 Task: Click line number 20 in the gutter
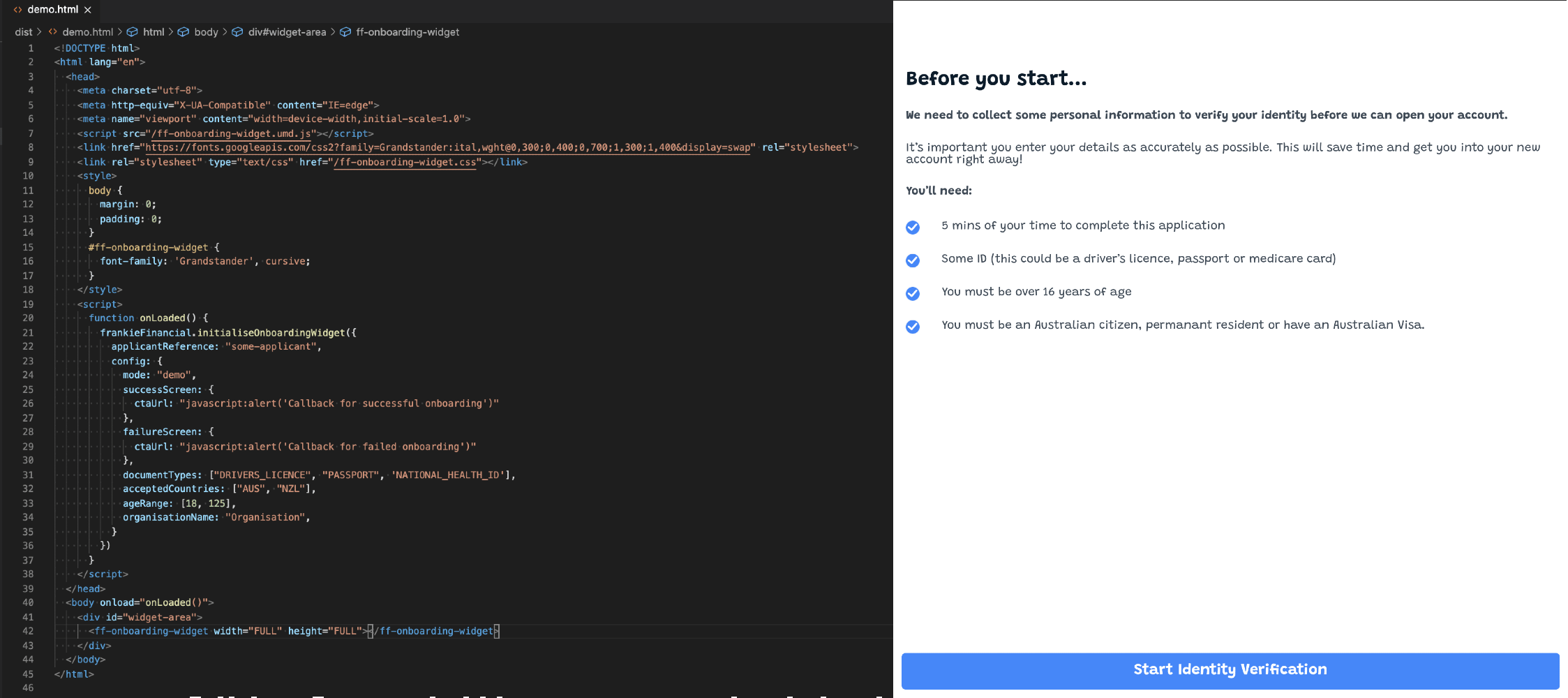point(28,318)
